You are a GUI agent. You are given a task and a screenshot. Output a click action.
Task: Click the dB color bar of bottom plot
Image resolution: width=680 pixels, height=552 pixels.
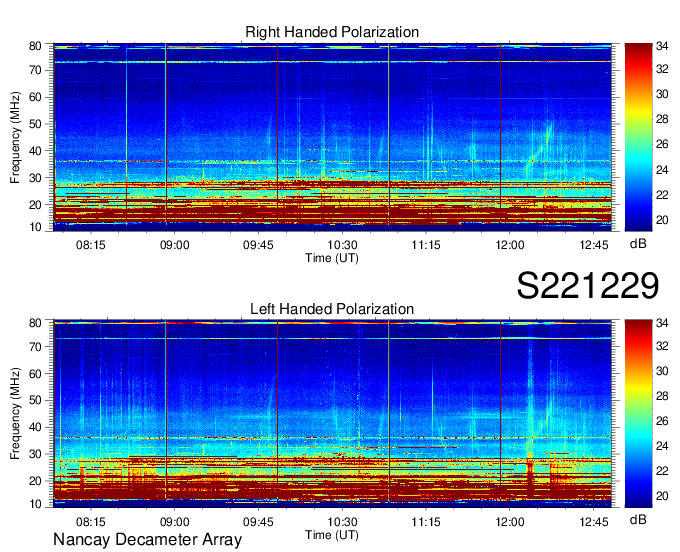coord(638,414)
